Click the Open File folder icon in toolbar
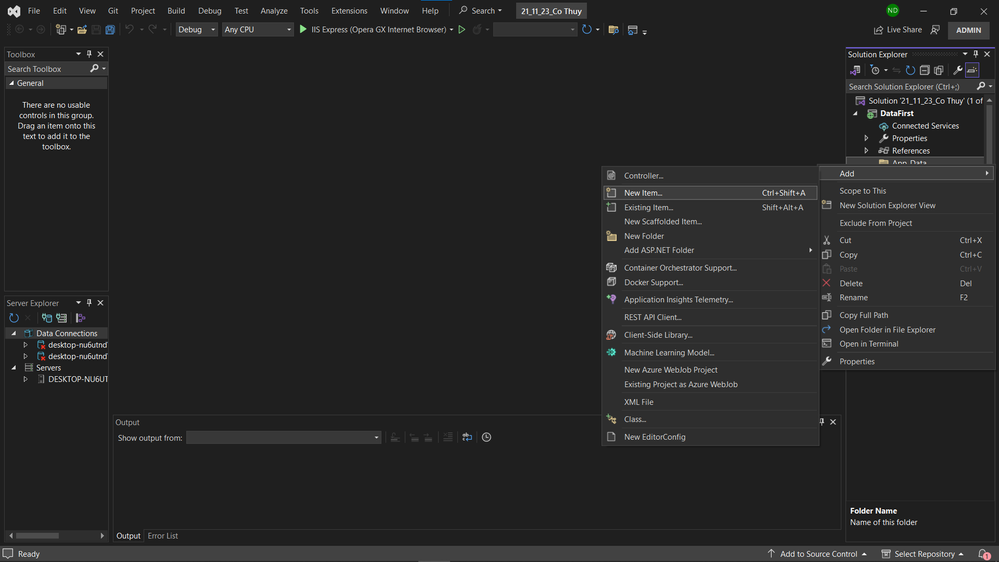The width and height of the screenshot is (999, 562). pyautogui.click(x=82, y=29)
